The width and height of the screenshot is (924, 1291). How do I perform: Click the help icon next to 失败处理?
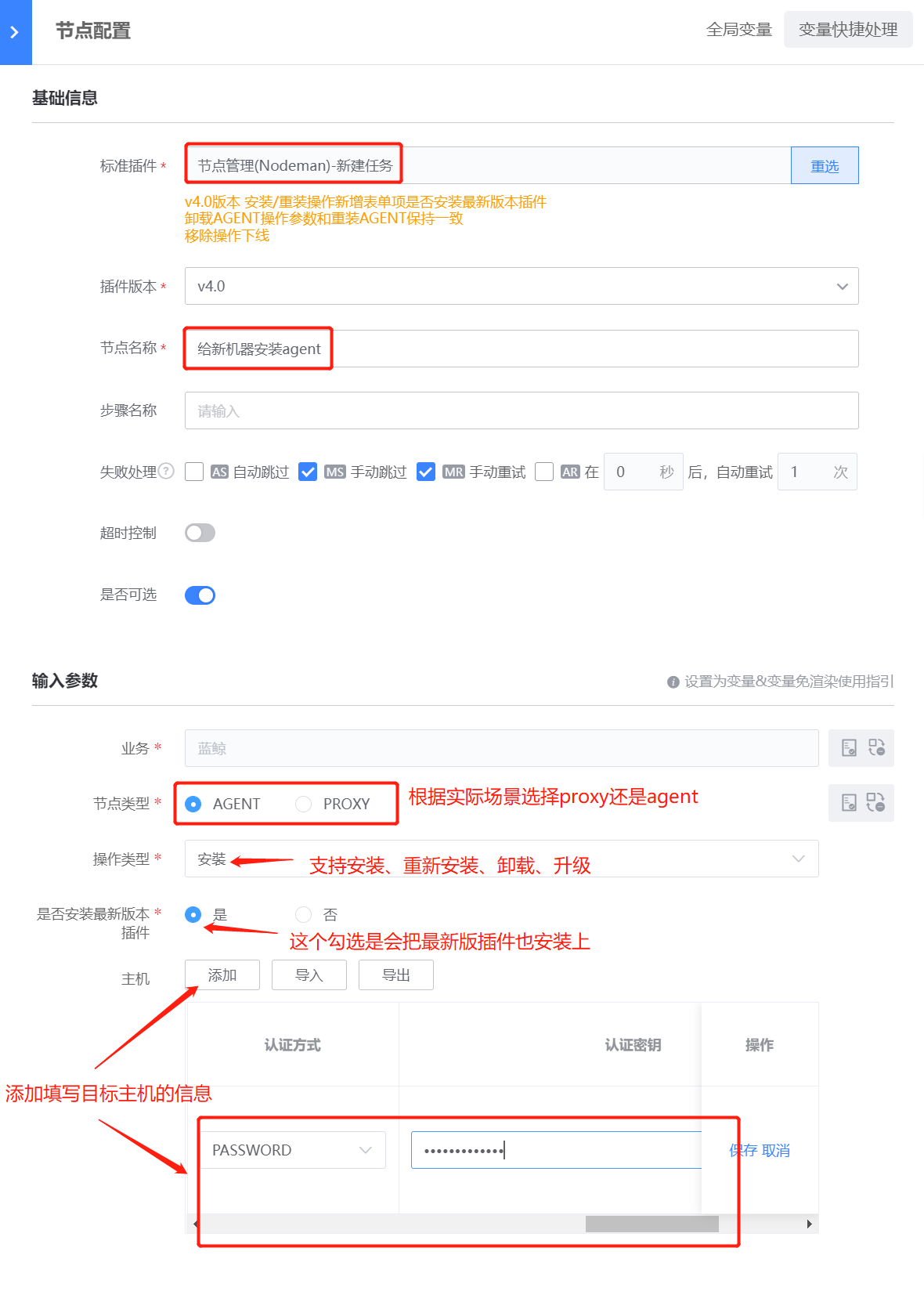[x=166, y=471]
